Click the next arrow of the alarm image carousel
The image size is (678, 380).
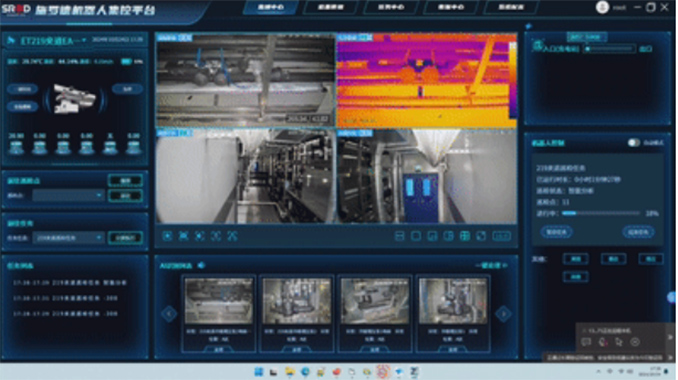click(503, 314)
